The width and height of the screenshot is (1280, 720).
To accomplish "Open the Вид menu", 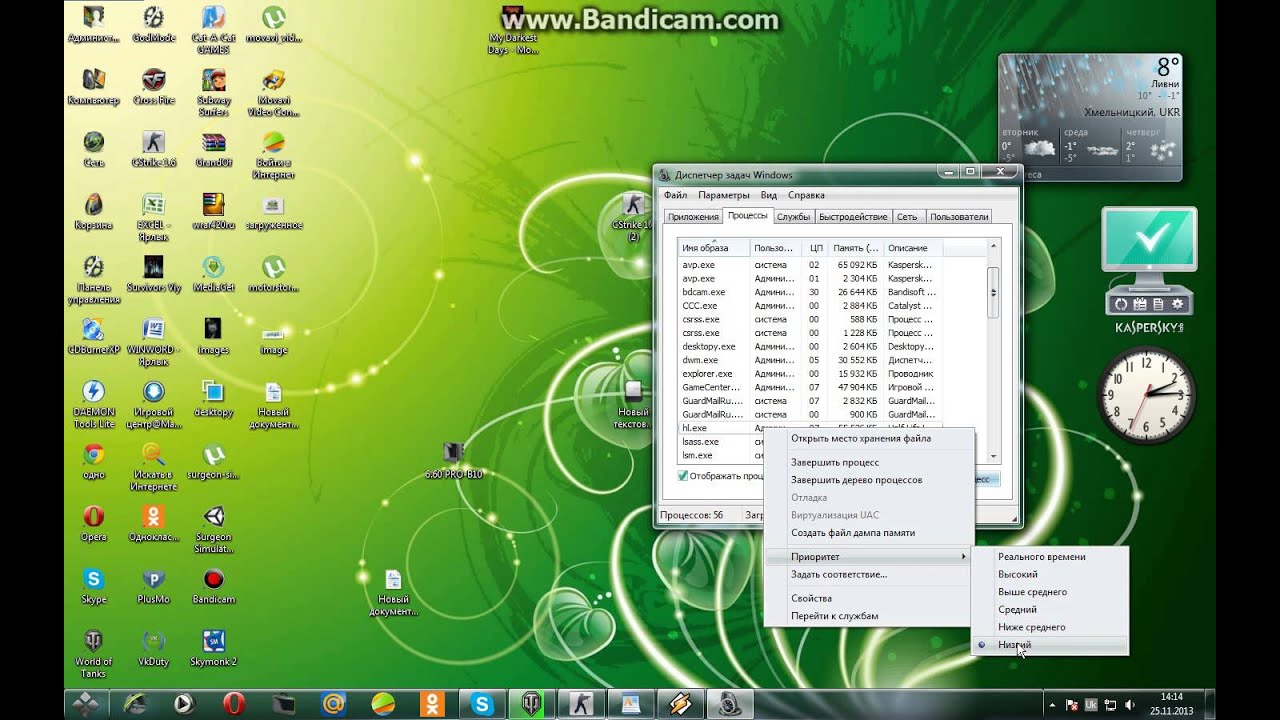I will click(x=768, y=195).
